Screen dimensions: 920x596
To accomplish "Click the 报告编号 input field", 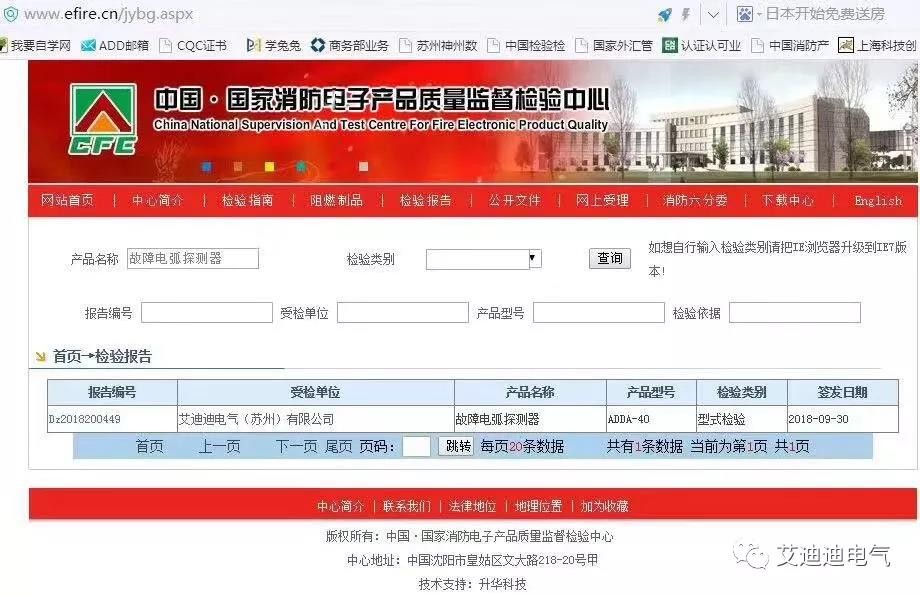I will [207, 313].
